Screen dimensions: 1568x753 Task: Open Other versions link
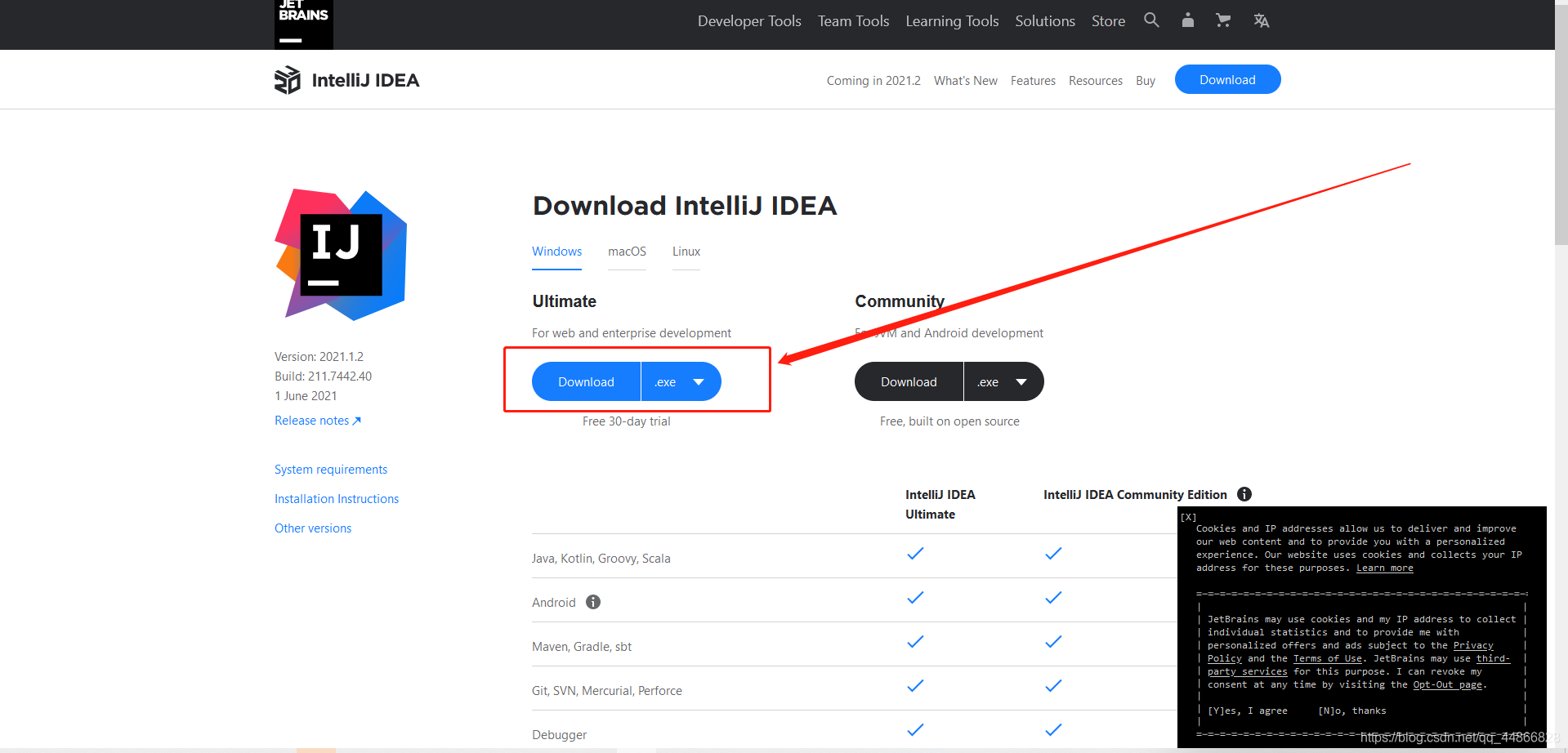point(313,528)
